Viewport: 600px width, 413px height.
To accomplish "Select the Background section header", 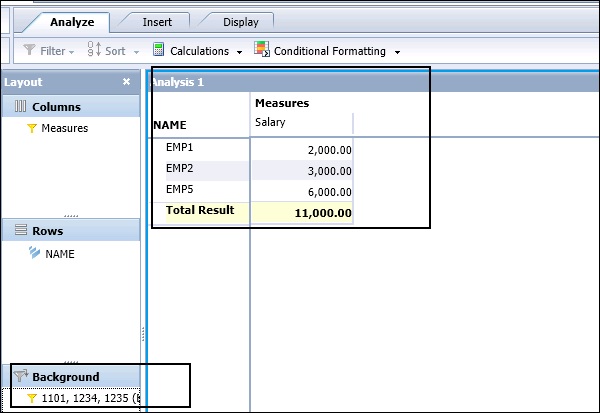I will point(71,377).
